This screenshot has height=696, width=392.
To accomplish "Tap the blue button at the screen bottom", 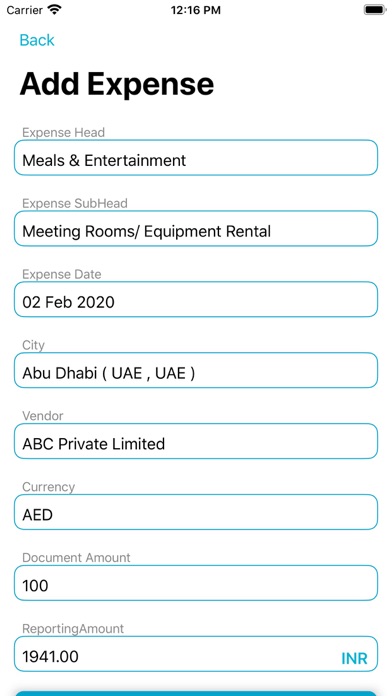I will pos(196,693).
